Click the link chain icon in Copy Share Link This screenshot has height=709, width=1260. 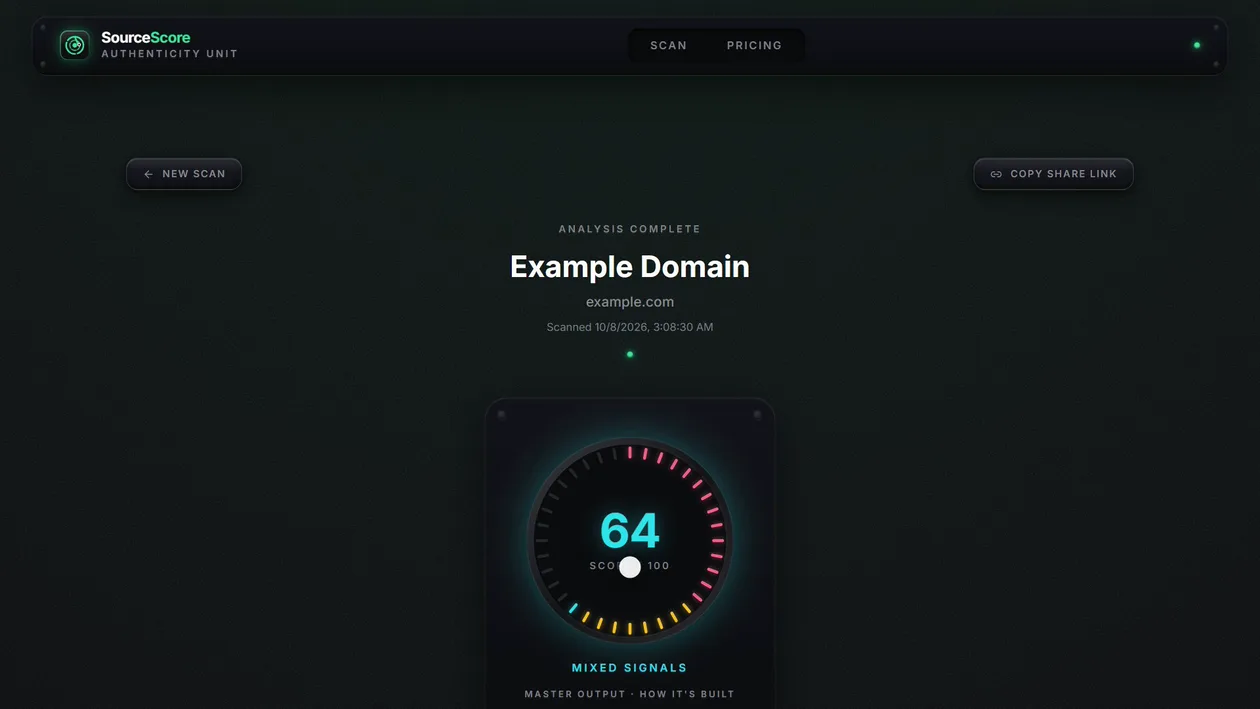[x=996, y=174]
